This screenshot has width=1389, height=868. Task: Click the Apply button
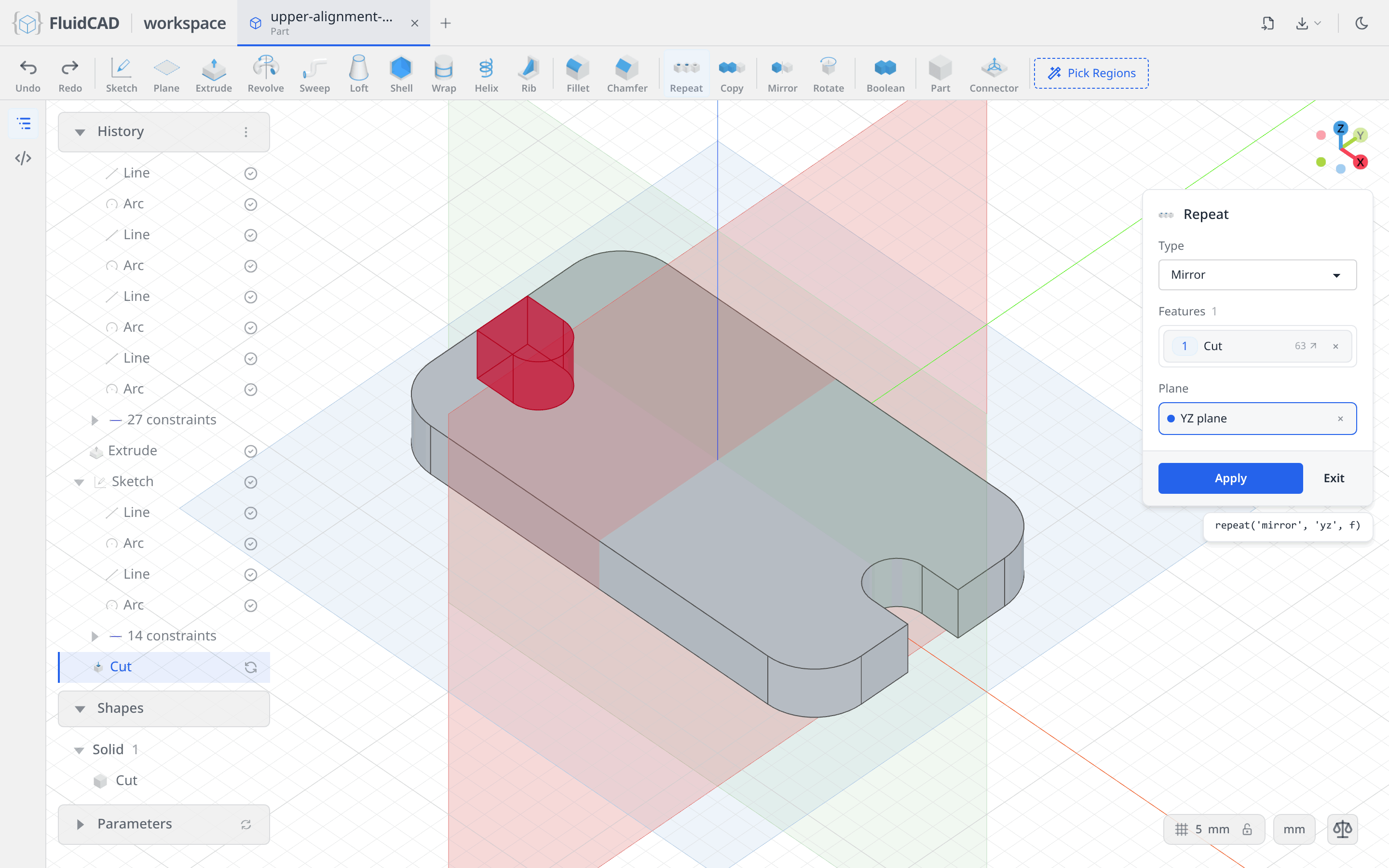tap(1230, 478)
